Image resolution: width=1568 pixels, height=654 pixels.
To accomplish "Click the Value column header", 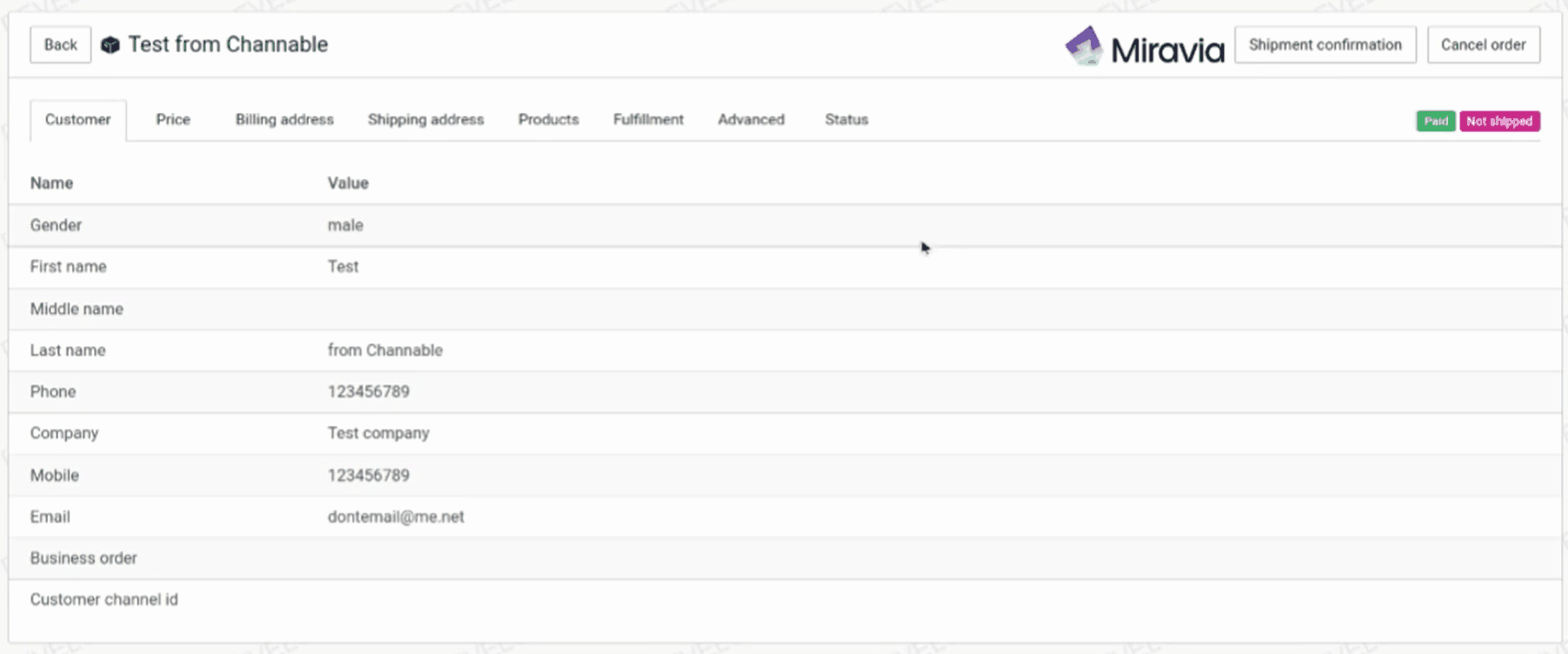I will coord(348,184).
